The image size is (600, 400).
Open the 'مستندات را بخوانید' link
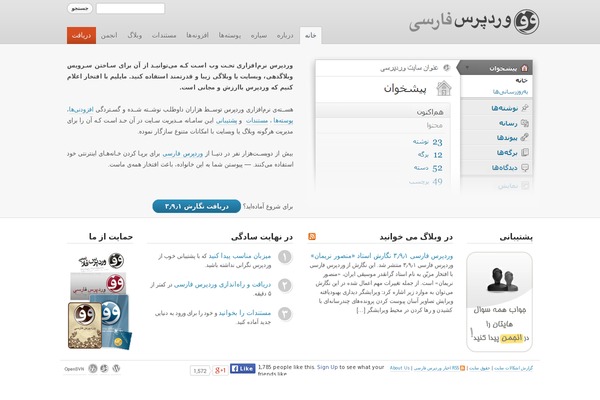point(245,313)
